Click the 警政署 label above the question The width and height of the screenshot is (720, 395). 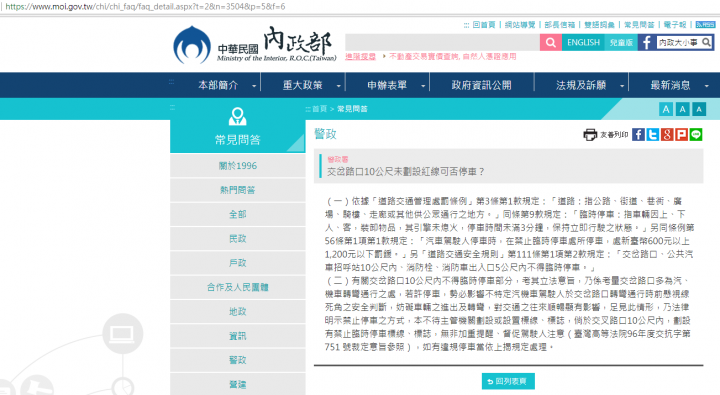(x=338, y=159)
